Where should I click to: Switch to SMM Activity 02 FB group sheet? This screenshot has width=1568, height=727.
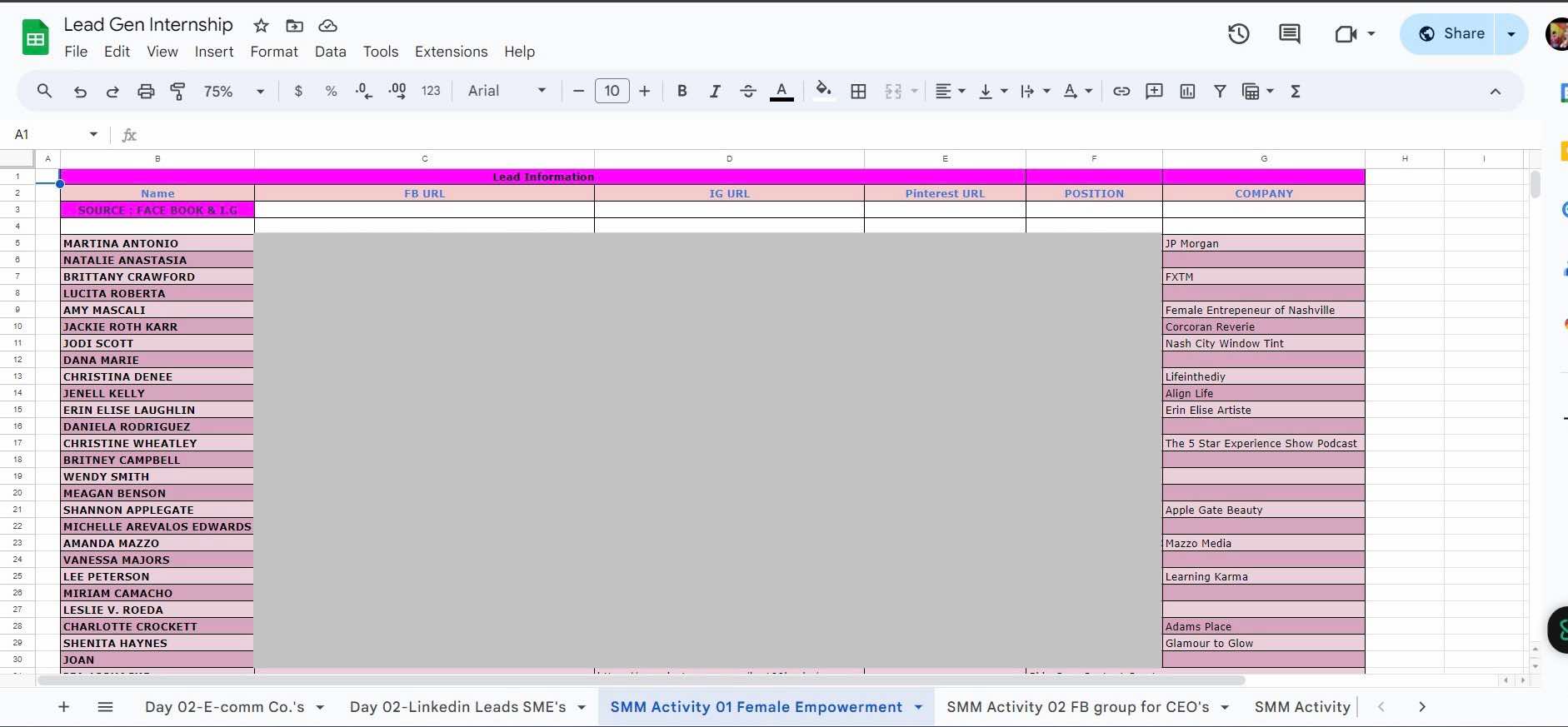click(1078, 707)
